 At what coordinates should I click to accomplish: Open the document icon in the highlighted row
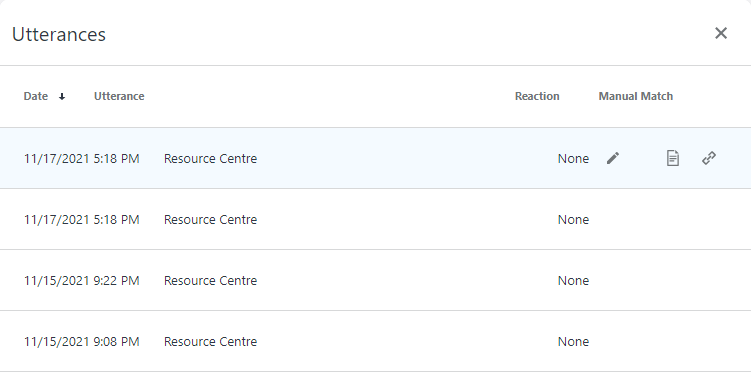(x=672, y=158)
